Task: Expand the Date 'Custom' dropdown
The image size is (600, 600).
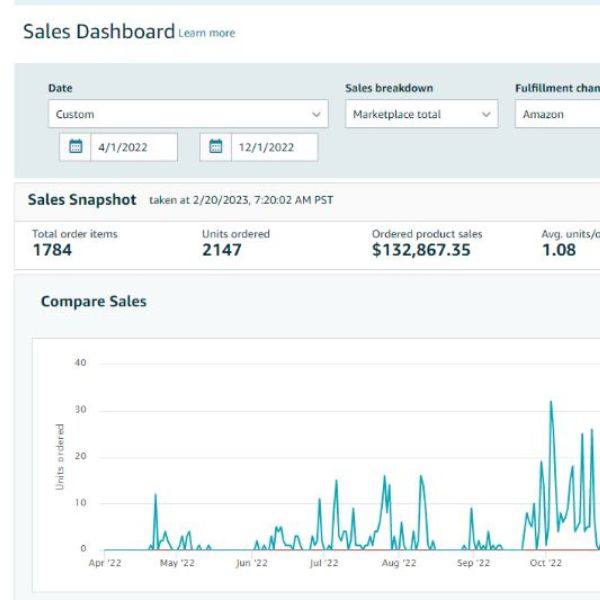Action: click(x=188, y=114)
